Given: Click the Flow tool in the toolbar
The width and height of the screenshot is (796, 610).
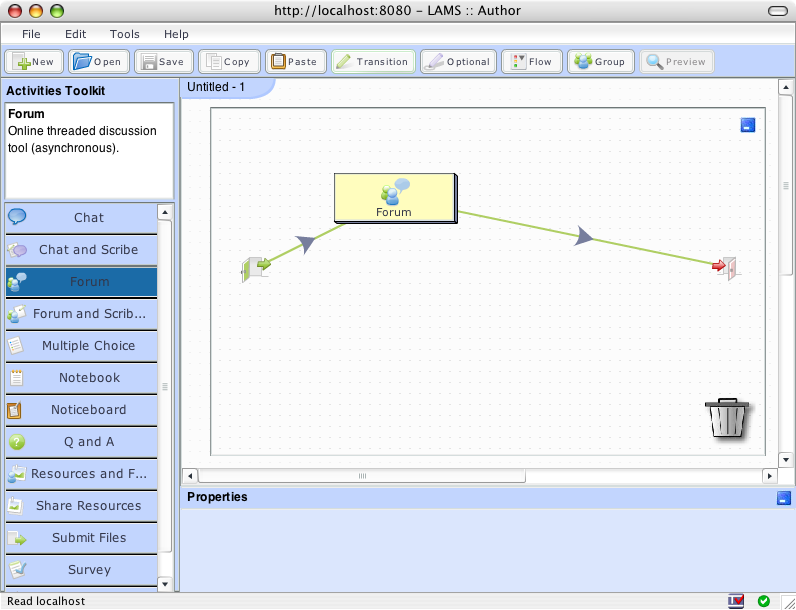Looking at the screenshot, I should tap(532, 62).
